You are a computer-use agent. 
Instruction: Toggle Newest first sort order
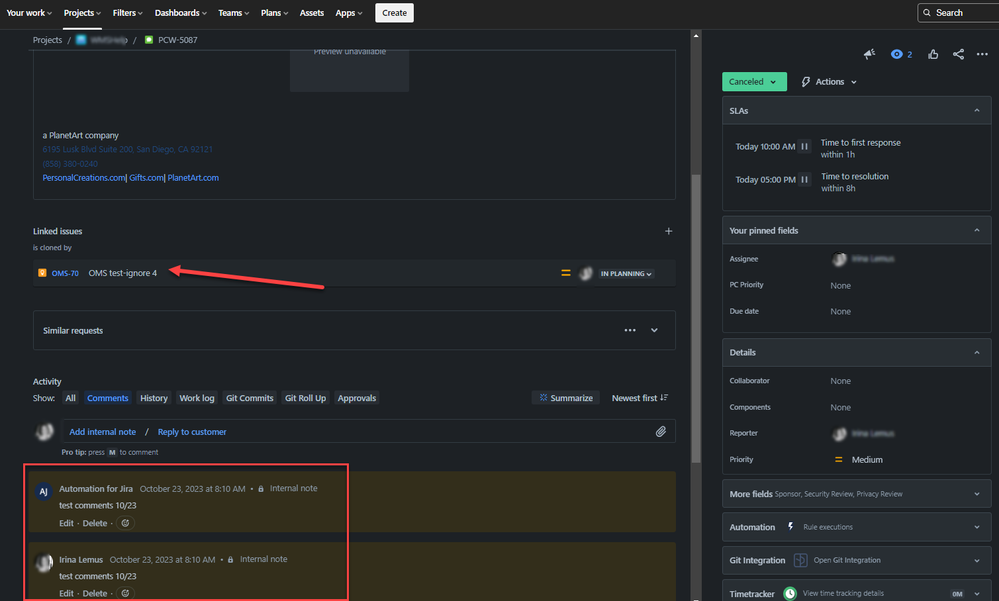[640, 398]
